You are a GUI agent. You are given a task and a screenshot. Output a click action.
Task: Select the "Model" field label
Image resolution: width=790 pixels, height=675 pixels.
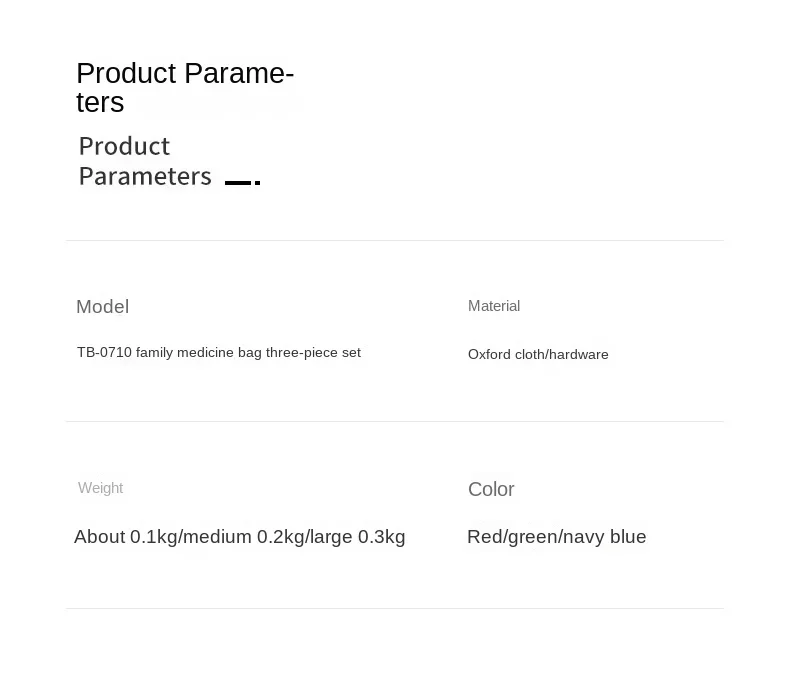click(102, 307)
